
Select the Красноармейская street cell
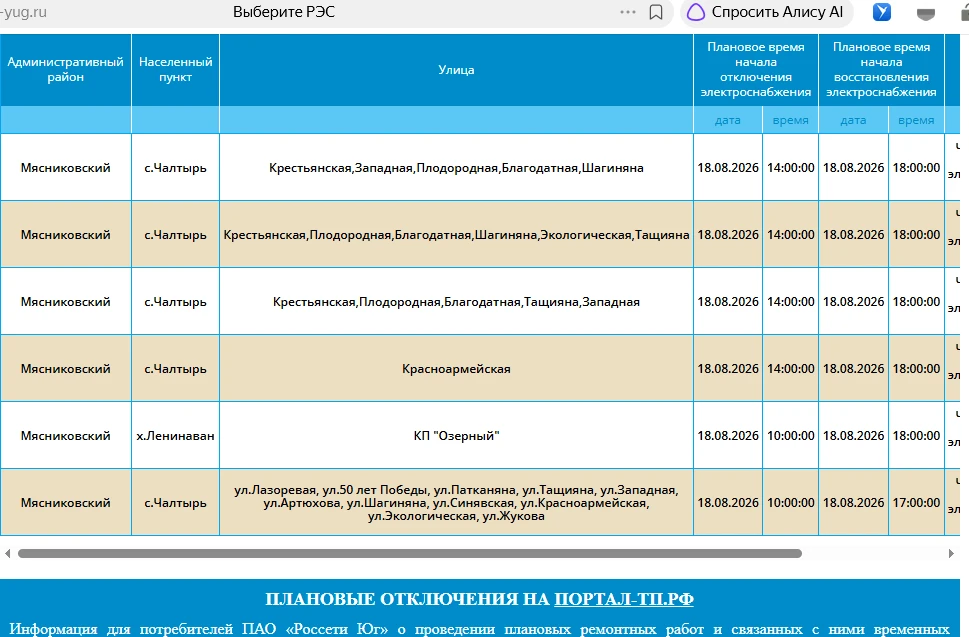point(456,369)
